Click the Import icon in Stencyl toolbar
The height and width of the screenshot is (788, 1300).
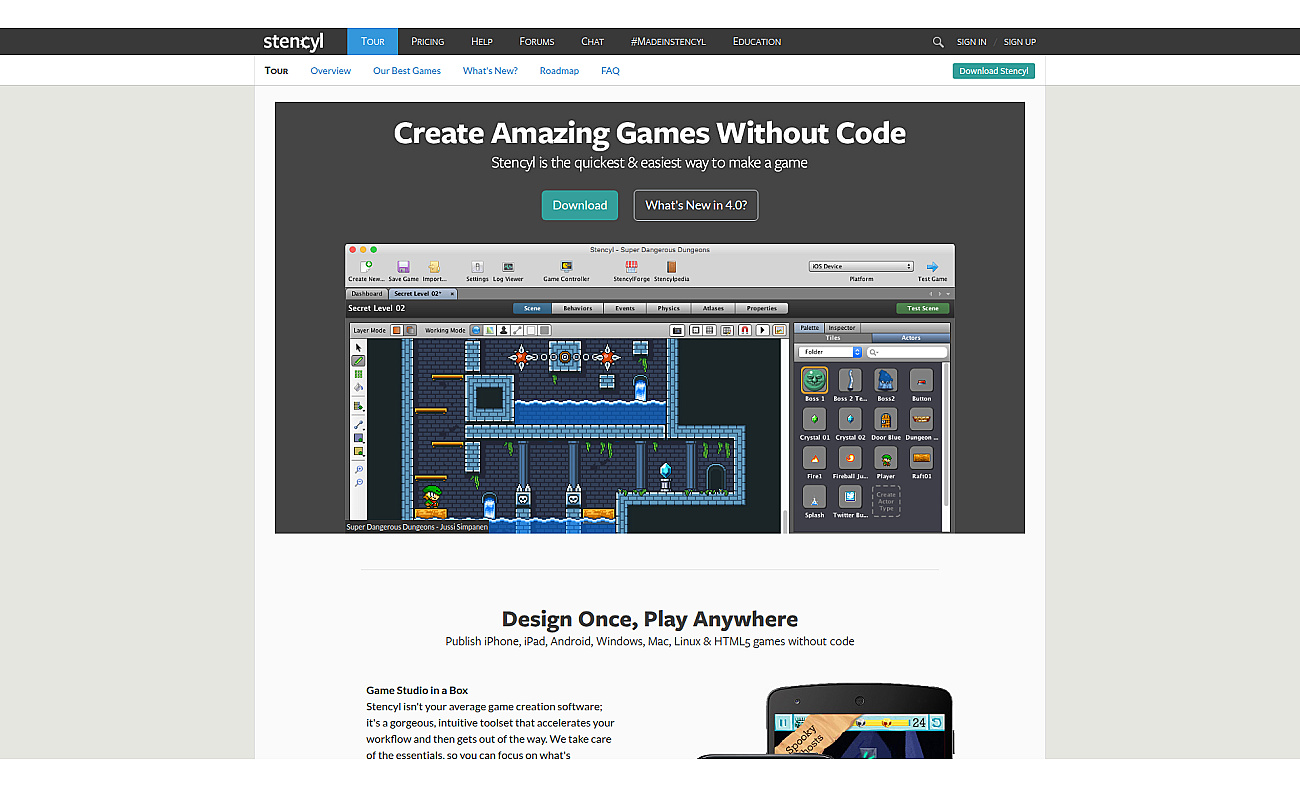pyautogui.click(x=434, y=267)
